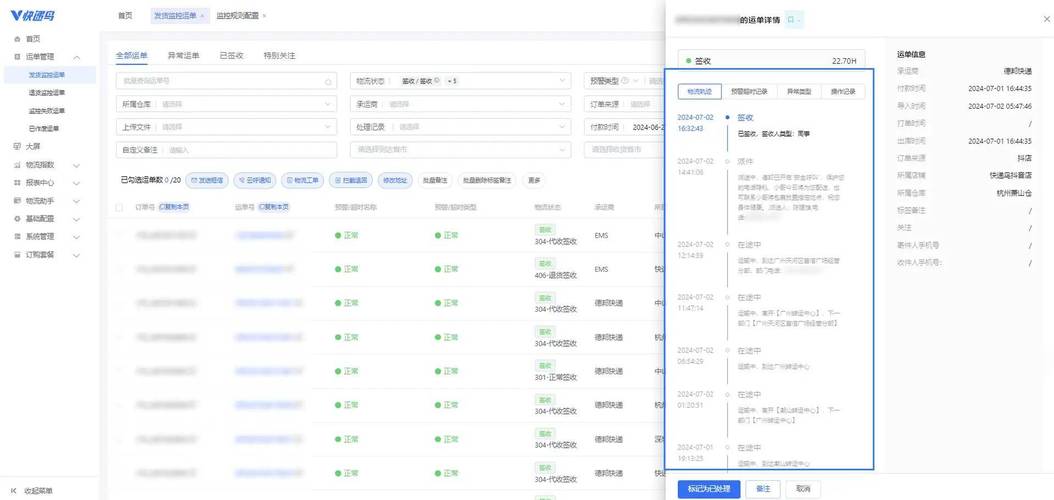1054x500 pixels.
Task: Open the 所属仓库 dropdown
Action: [227, 104]
